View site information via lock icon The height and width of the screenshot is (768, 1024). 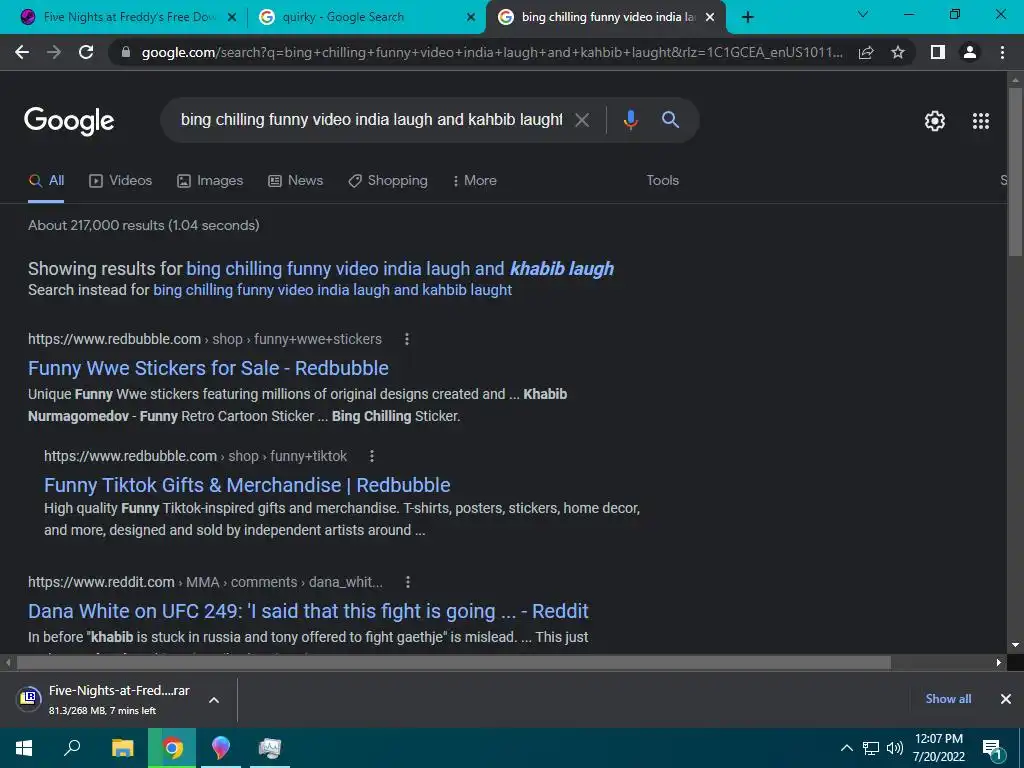tap(126, 52)
